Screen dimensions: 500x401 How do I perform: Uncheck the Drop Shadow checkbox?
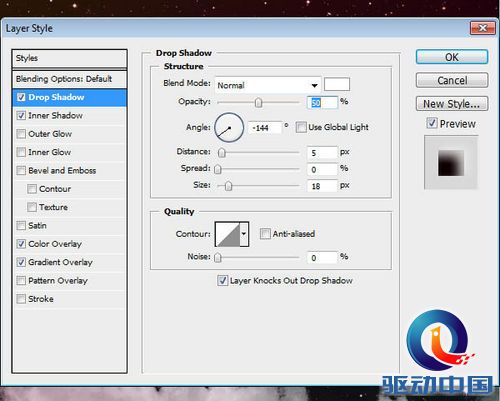21,97
